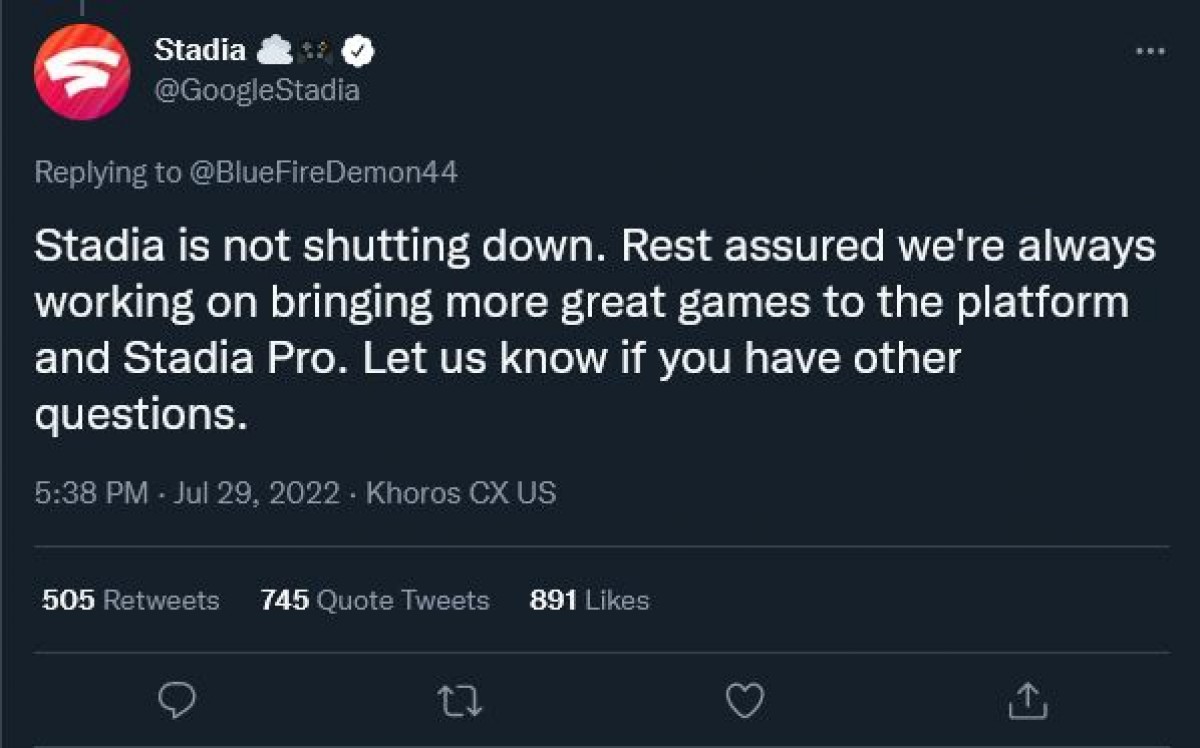Open the reply composer via speech bubble icon
The height and width of the screenshot is (748, 1200).
[x=177, y=702]
